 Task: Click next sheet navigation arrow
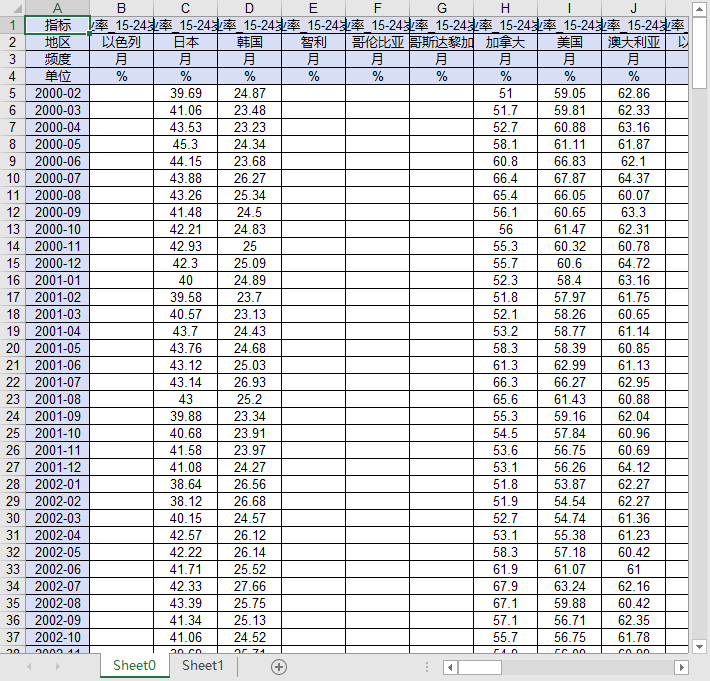pos(58,667)
